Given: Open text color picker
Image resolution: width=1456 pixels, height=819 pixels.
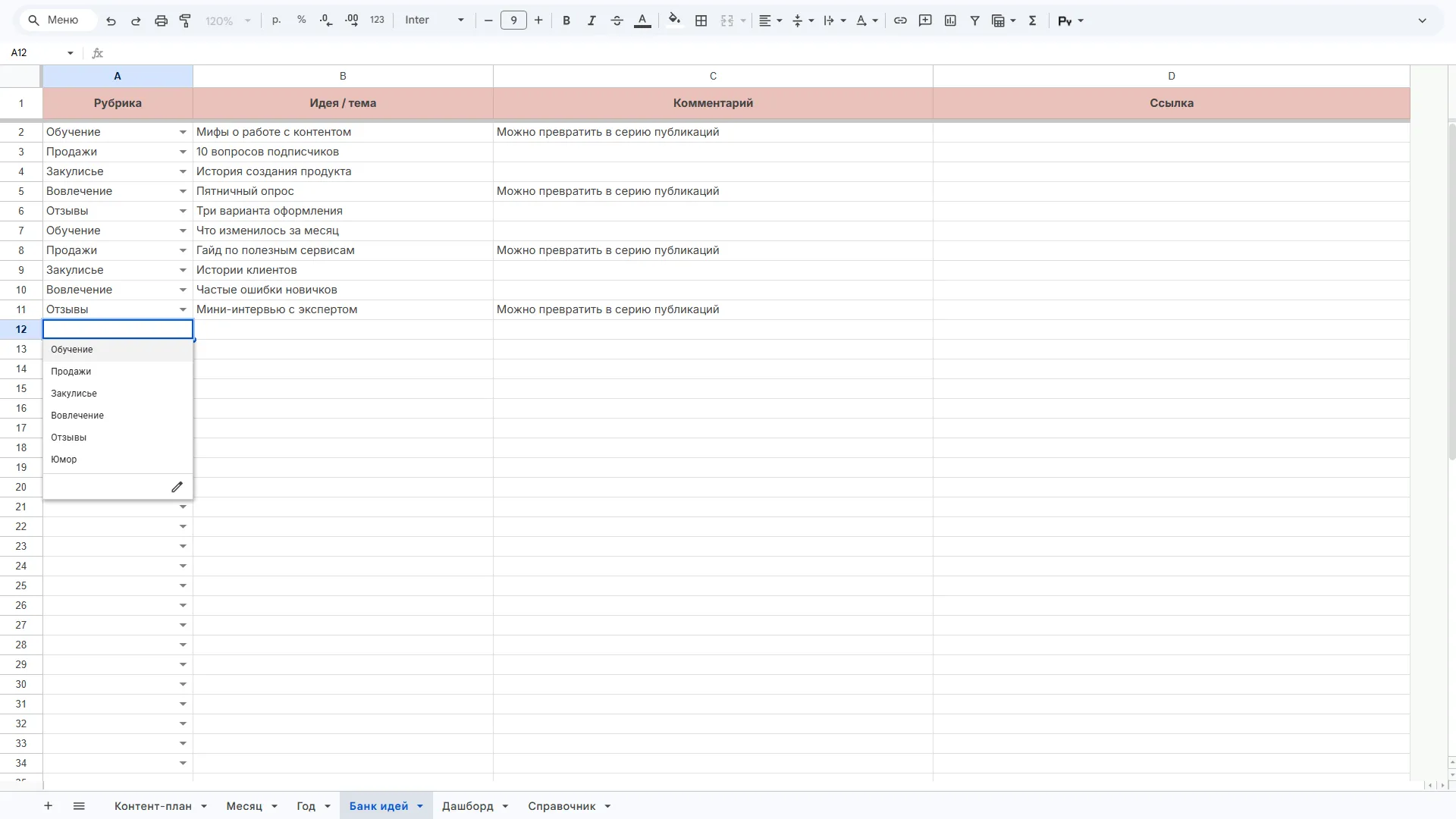Looking at the screenshot, I should pyautogui.click(x=642, y=20).
